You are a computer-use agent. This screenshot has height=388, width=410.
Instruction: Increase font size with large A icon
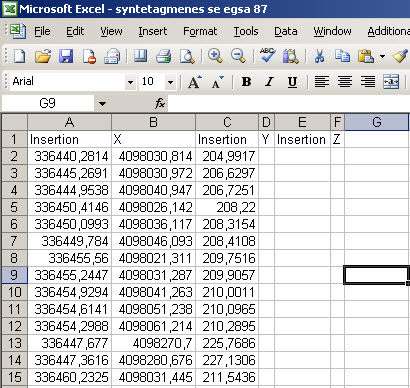tap(195, 82)
